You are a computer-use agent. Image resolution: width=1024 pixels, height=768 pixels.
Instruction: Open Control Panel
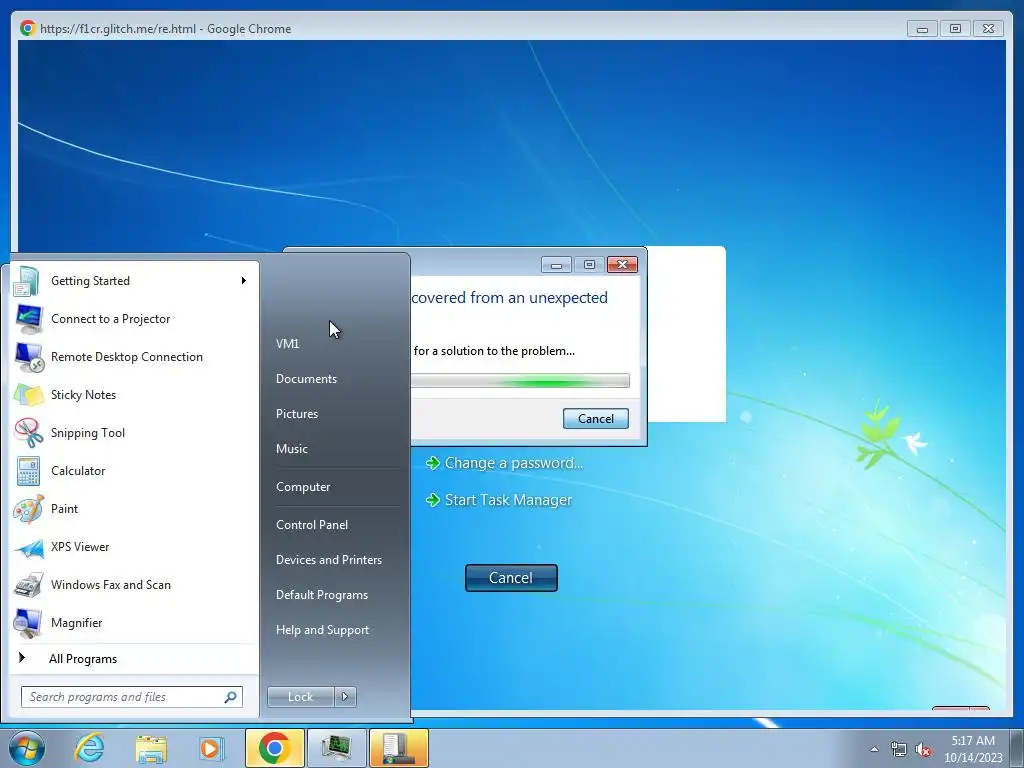[312, 525]
